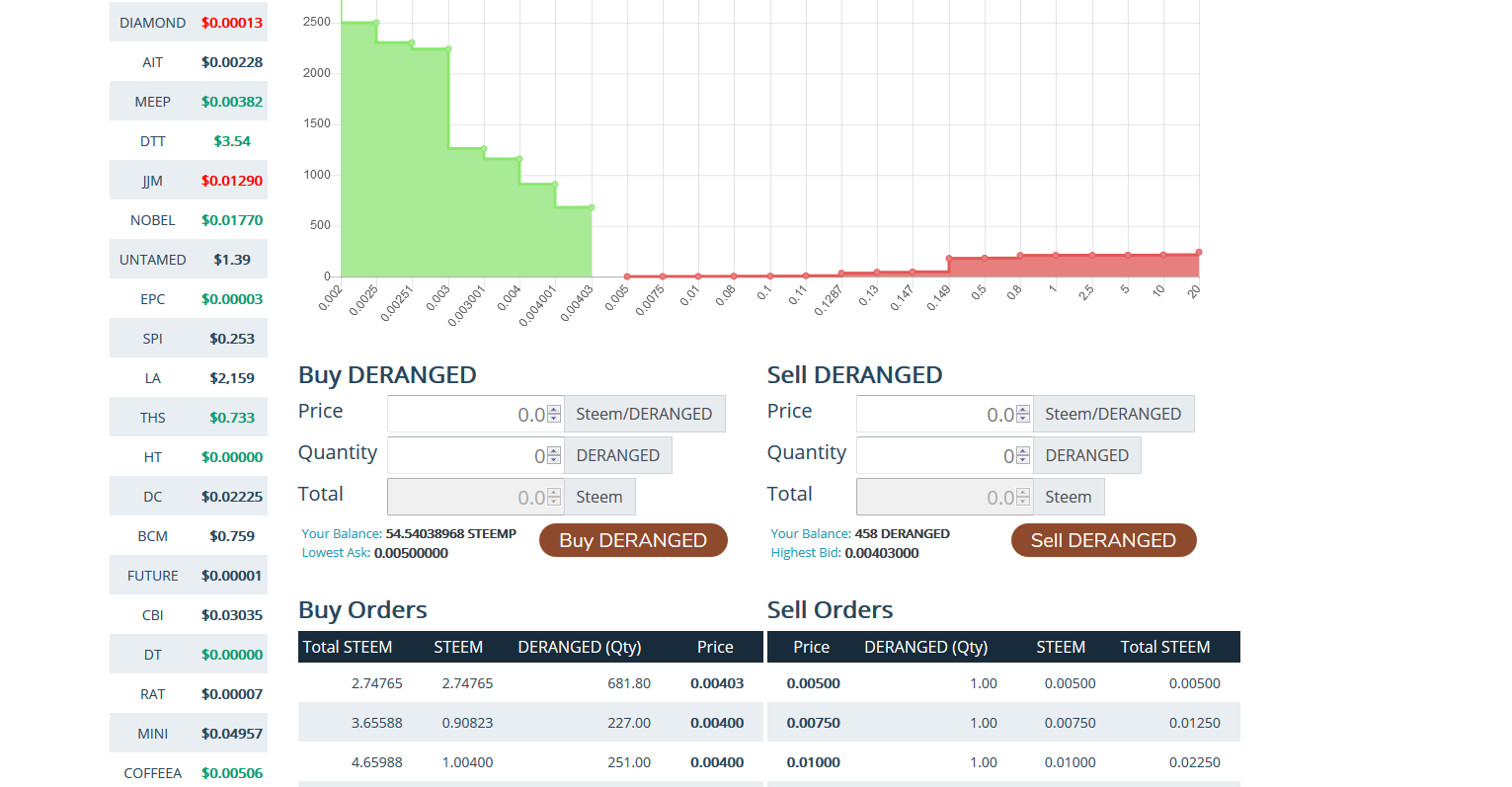Select the THS token row
Image resolution: width=1512 pixels, height=787 pixels.
189,417
